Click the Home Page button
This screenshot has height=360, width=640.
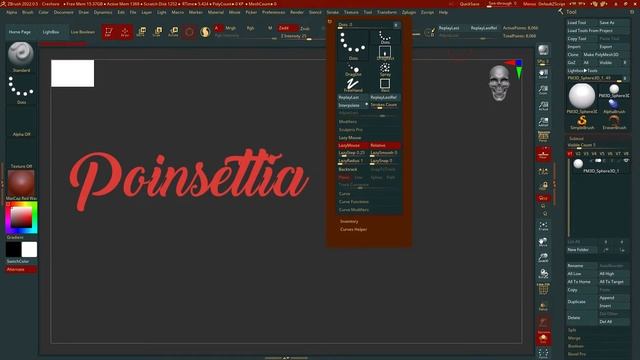[20, 32]
